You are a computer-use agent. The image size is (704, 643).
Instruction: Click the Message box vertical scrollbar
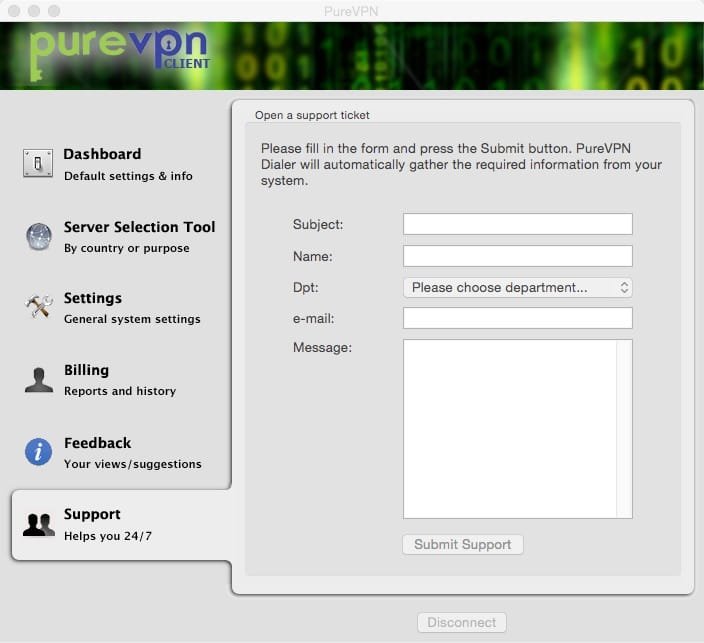[625, 428]
